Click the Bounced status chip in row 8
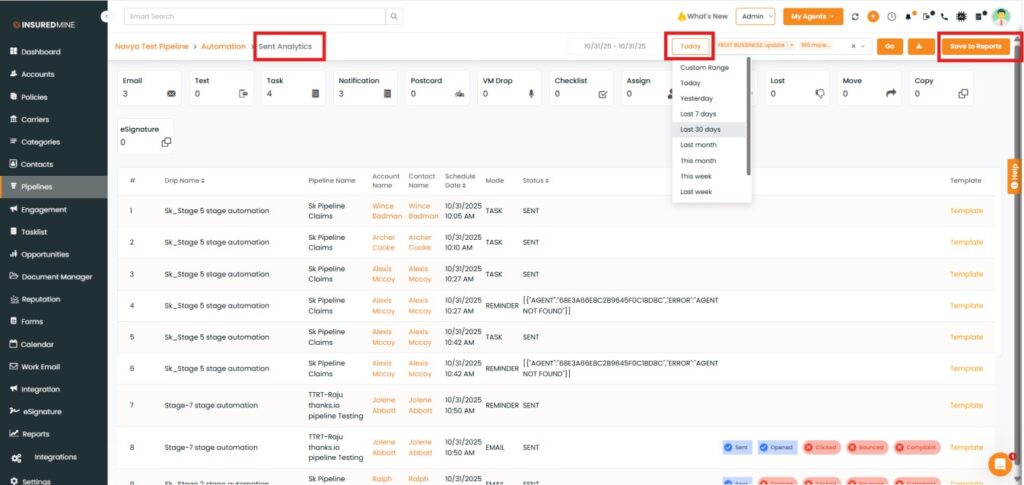The height and width of the screenshot is (485, 1024). 866,447
